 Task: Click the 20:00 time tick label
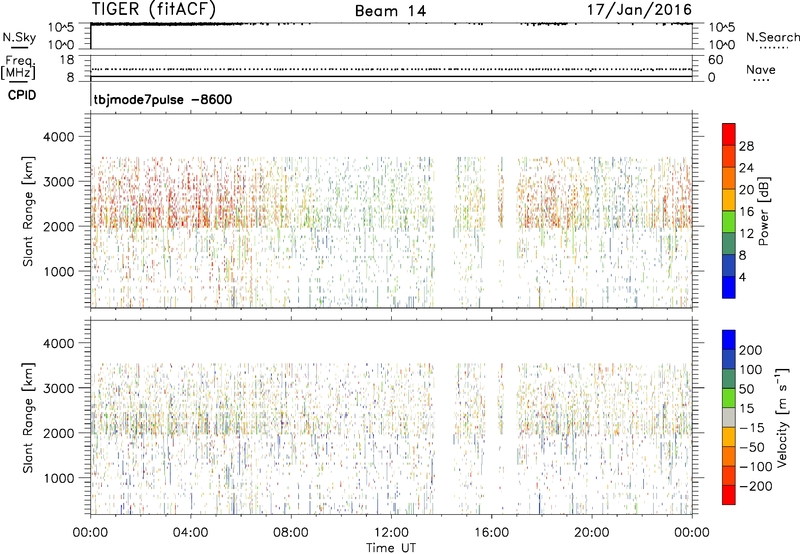pos(592,533)
